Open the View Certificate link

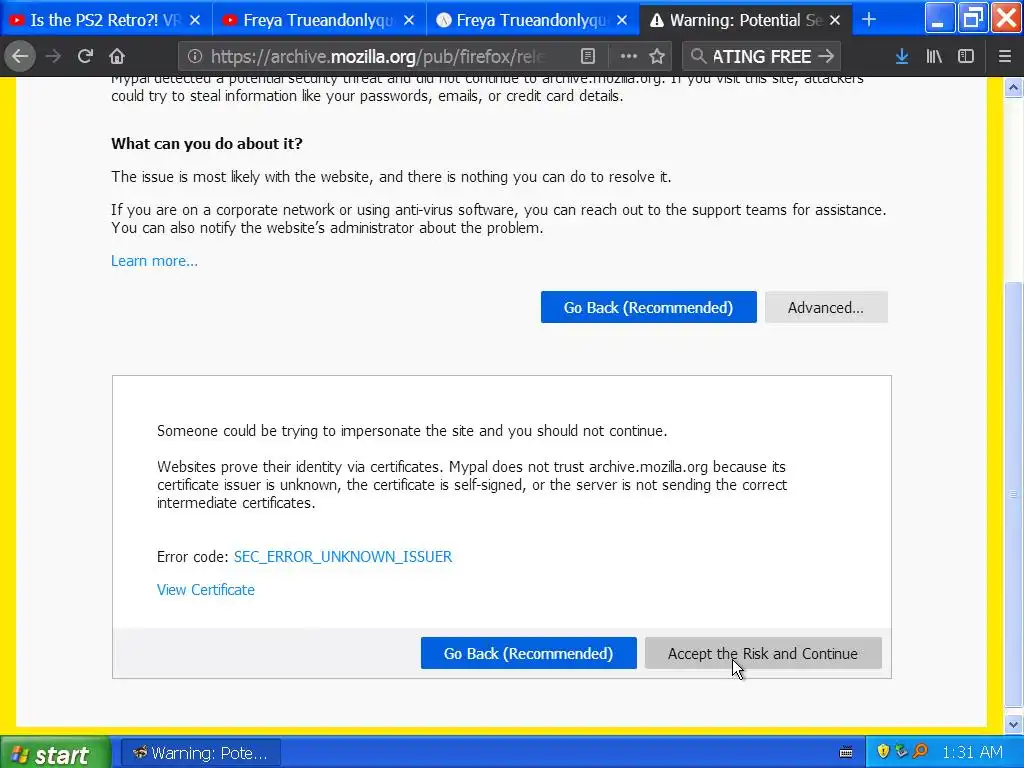pyautogui.click(x=206, y=590)
